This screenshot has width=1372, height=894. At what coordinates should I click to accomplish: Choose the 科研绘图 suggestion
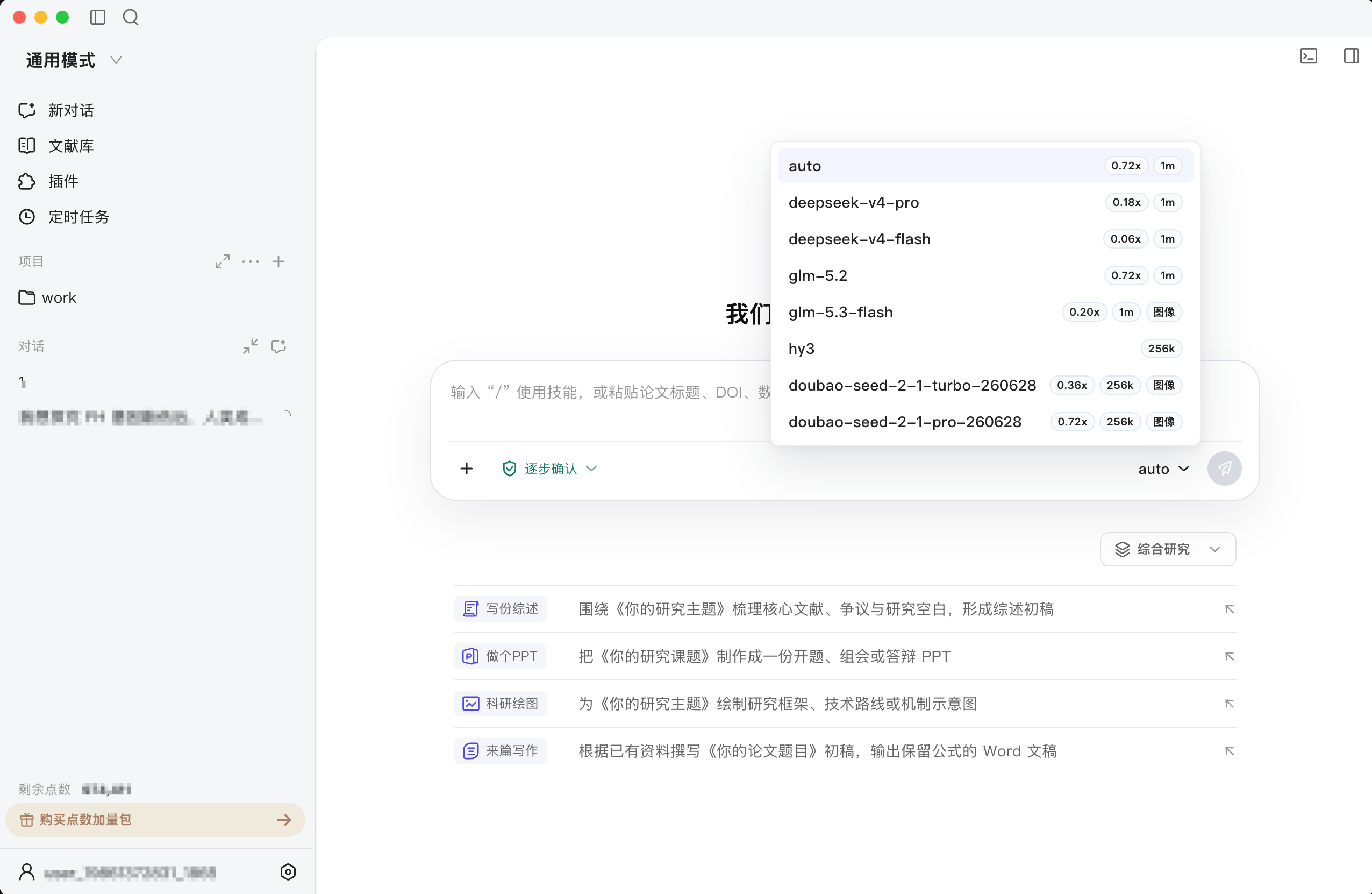tap(501, 704)
